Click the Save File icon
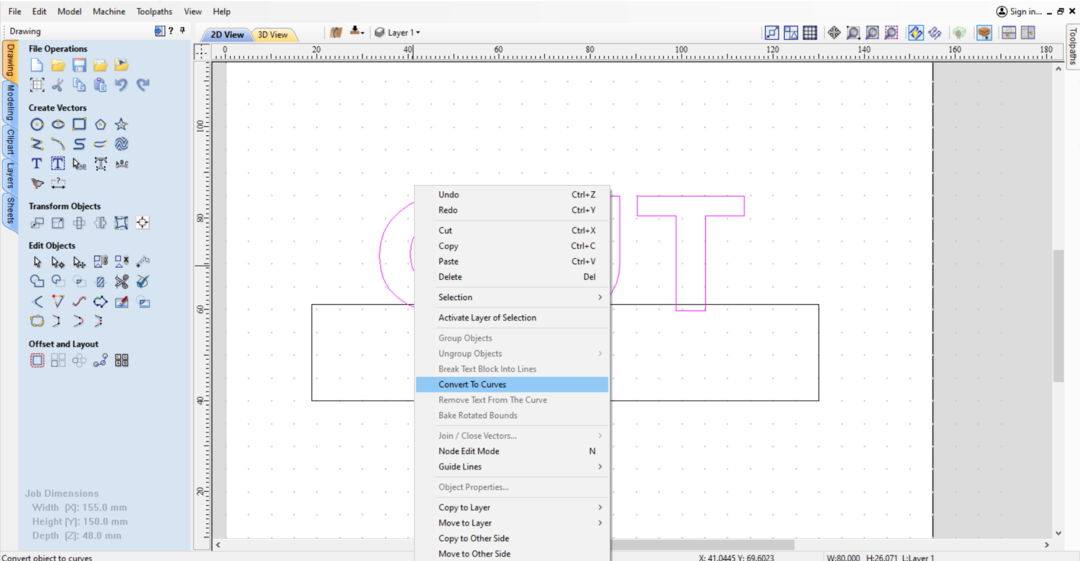Viewport: 1080px width, 561px height. [79, 65]
